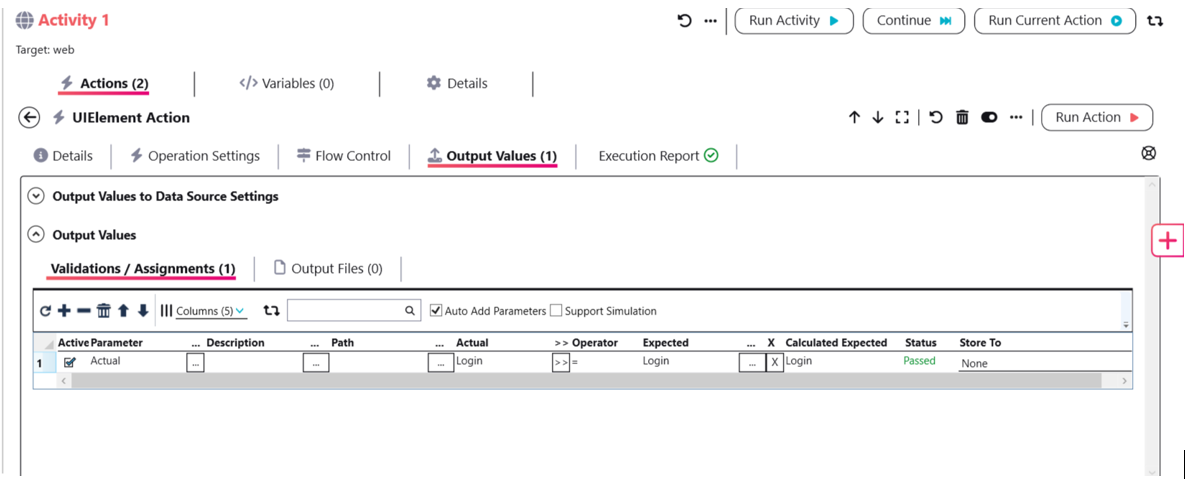Click the pink plus button on right edge
The width and height of the screenshot is (1188, 480).
pos(1167,241)
